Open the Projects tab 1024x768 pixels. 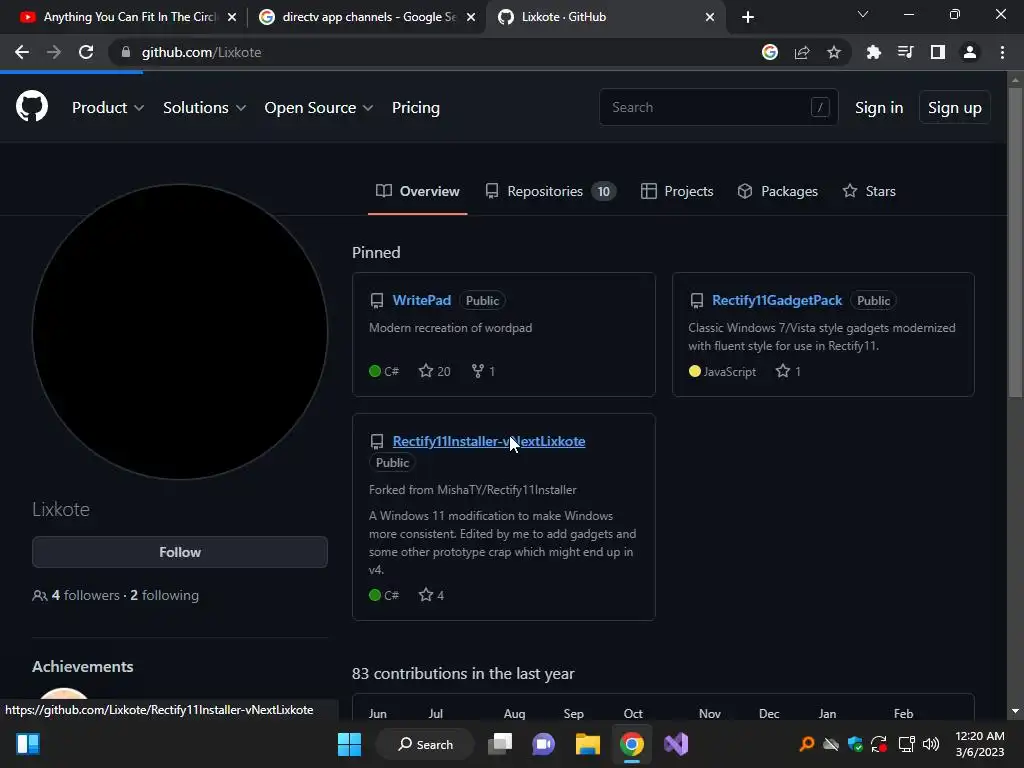tap(677, 191)
